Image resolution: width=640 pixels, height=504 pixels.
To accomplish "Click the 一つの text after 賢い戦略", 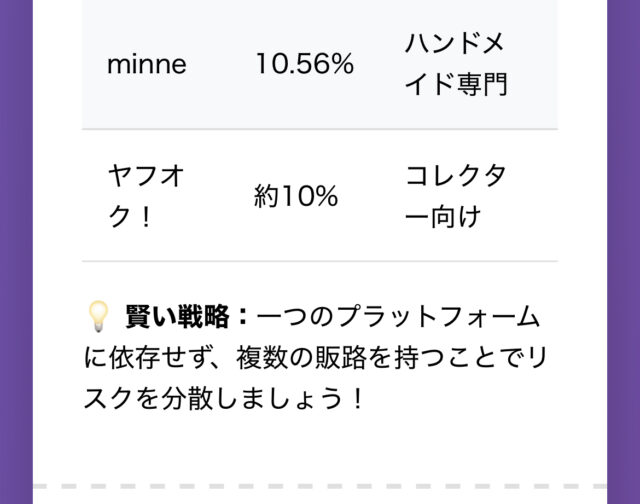I will point(288,317).
